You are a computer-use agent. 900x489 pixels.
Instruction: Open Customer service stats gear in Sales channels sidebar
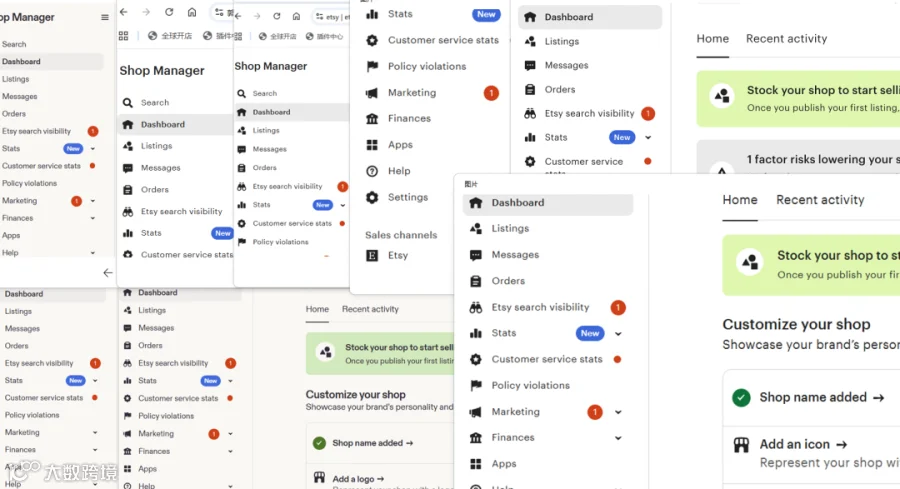pyautogui.click(x=372, y=40)
